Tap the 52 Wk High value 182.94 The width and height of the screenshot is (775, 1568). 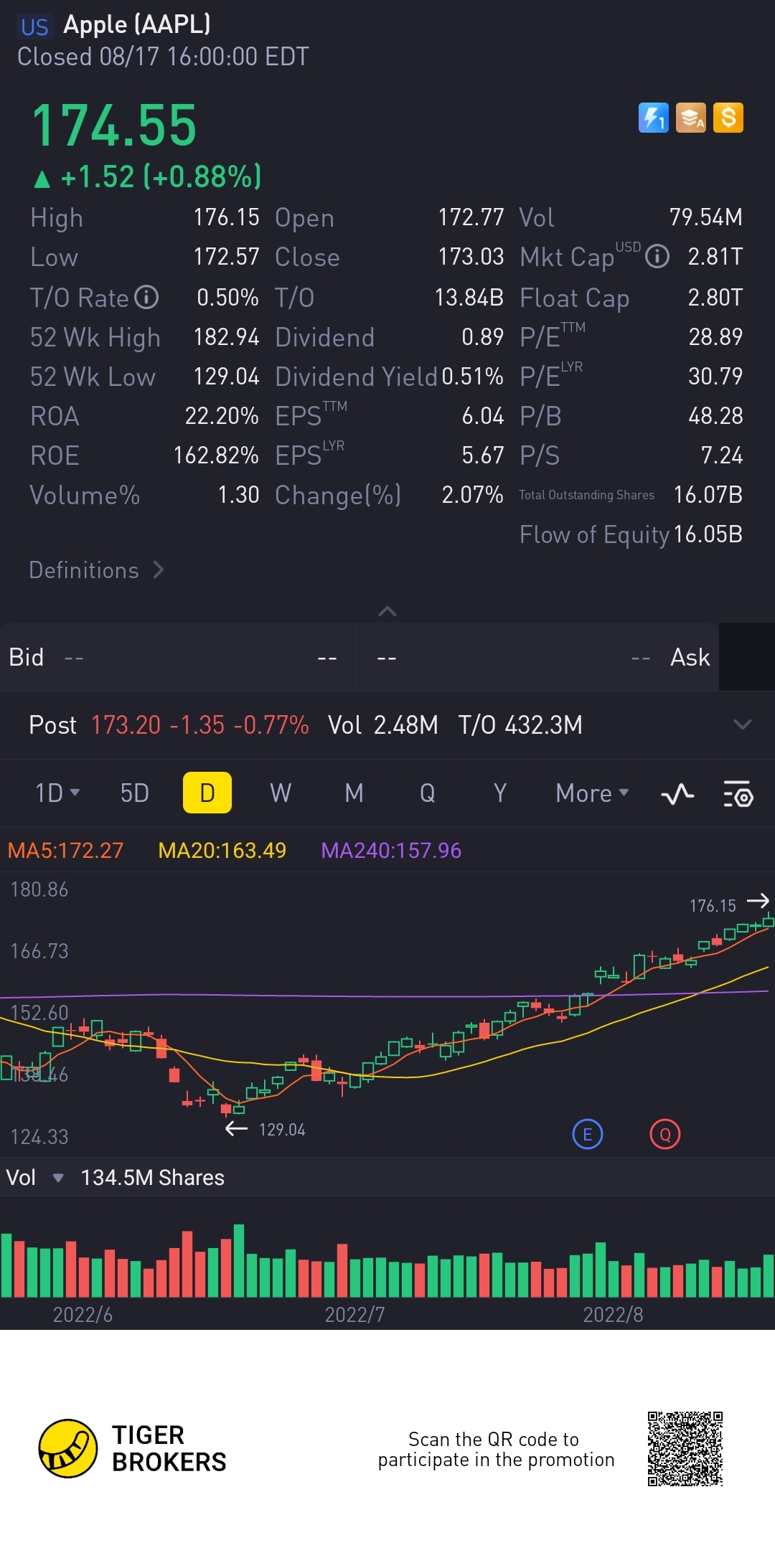[226, 337]
